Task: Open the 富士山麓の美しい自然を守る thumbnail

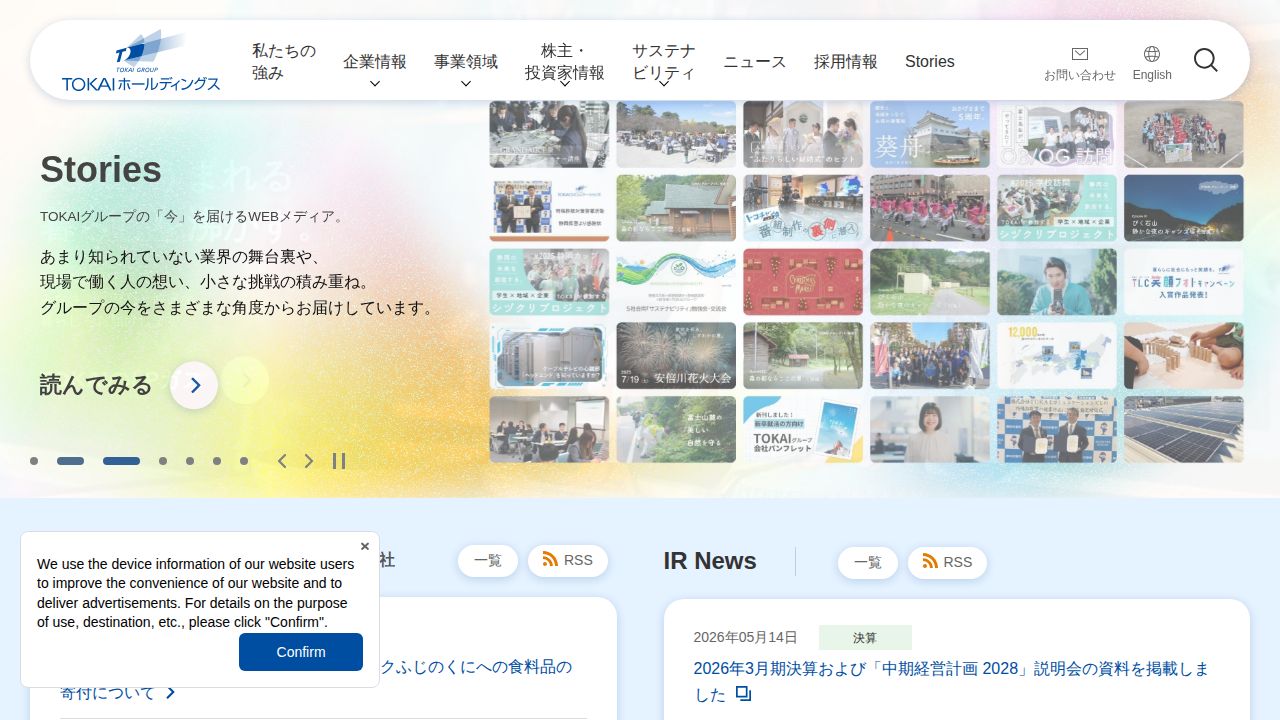Action: pyautogui.click(x=676, y=430)
